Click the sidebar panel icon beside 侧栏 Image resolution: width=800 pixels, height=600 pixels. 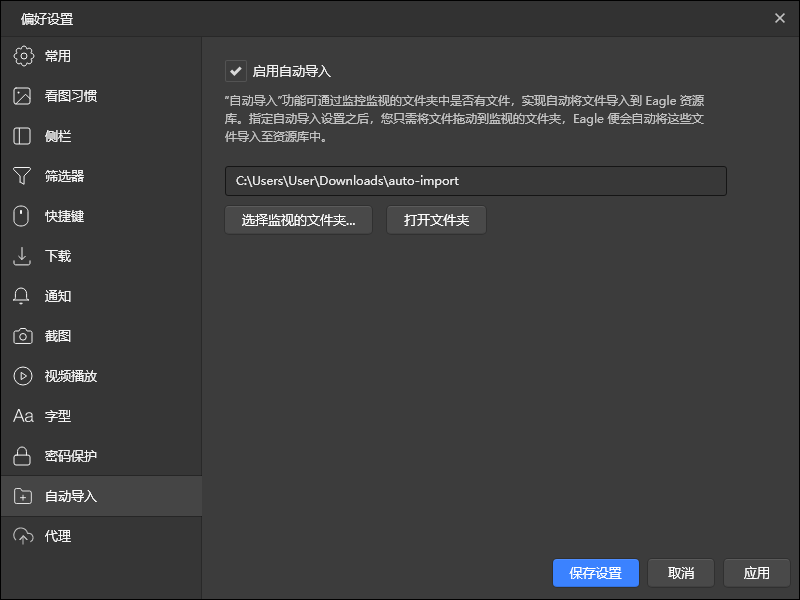pyautogui.click(x=22, y=136)
